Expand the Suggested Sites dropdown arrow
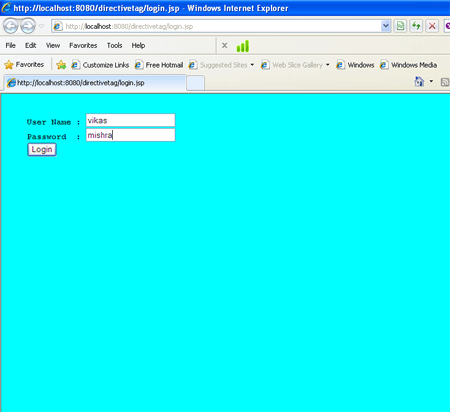Viewport: 450px width, 412px height. pos(252,65)
